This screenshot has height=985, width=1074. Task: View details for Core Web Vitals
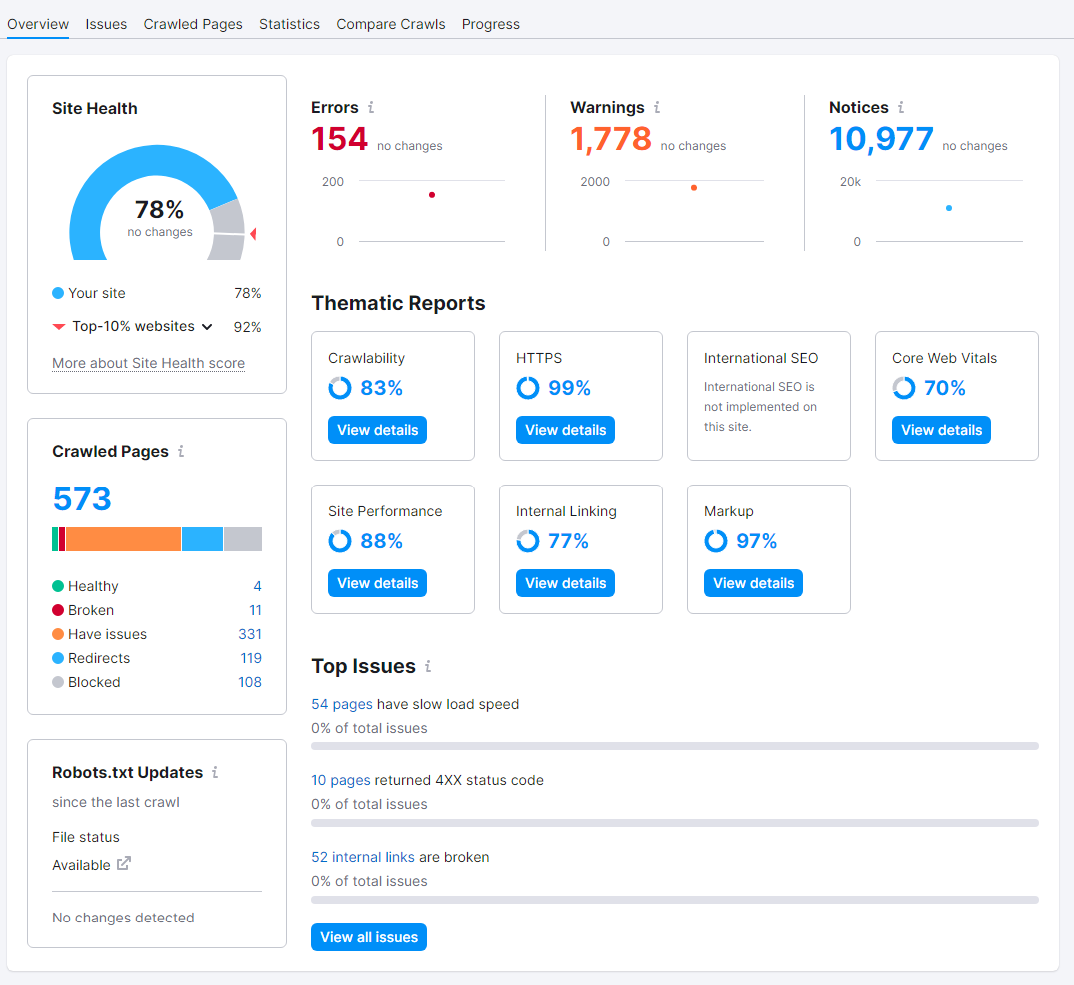tap(941, 430)
